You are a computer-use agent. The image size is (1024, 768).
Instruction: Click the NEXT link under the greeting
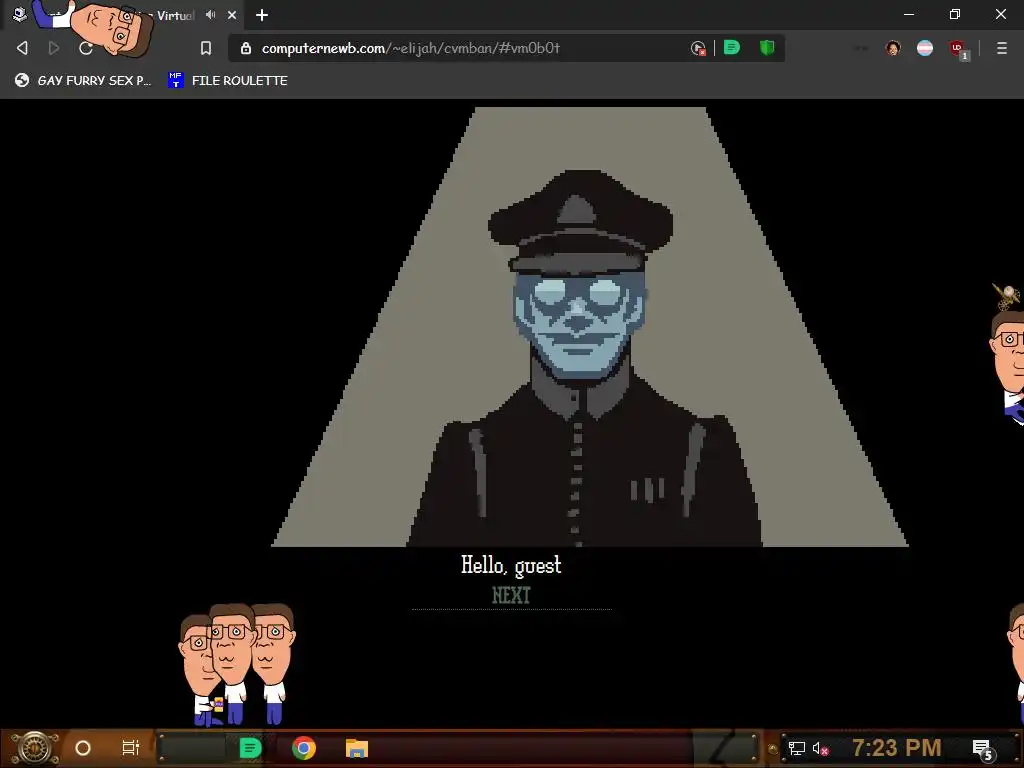(511, 595)
